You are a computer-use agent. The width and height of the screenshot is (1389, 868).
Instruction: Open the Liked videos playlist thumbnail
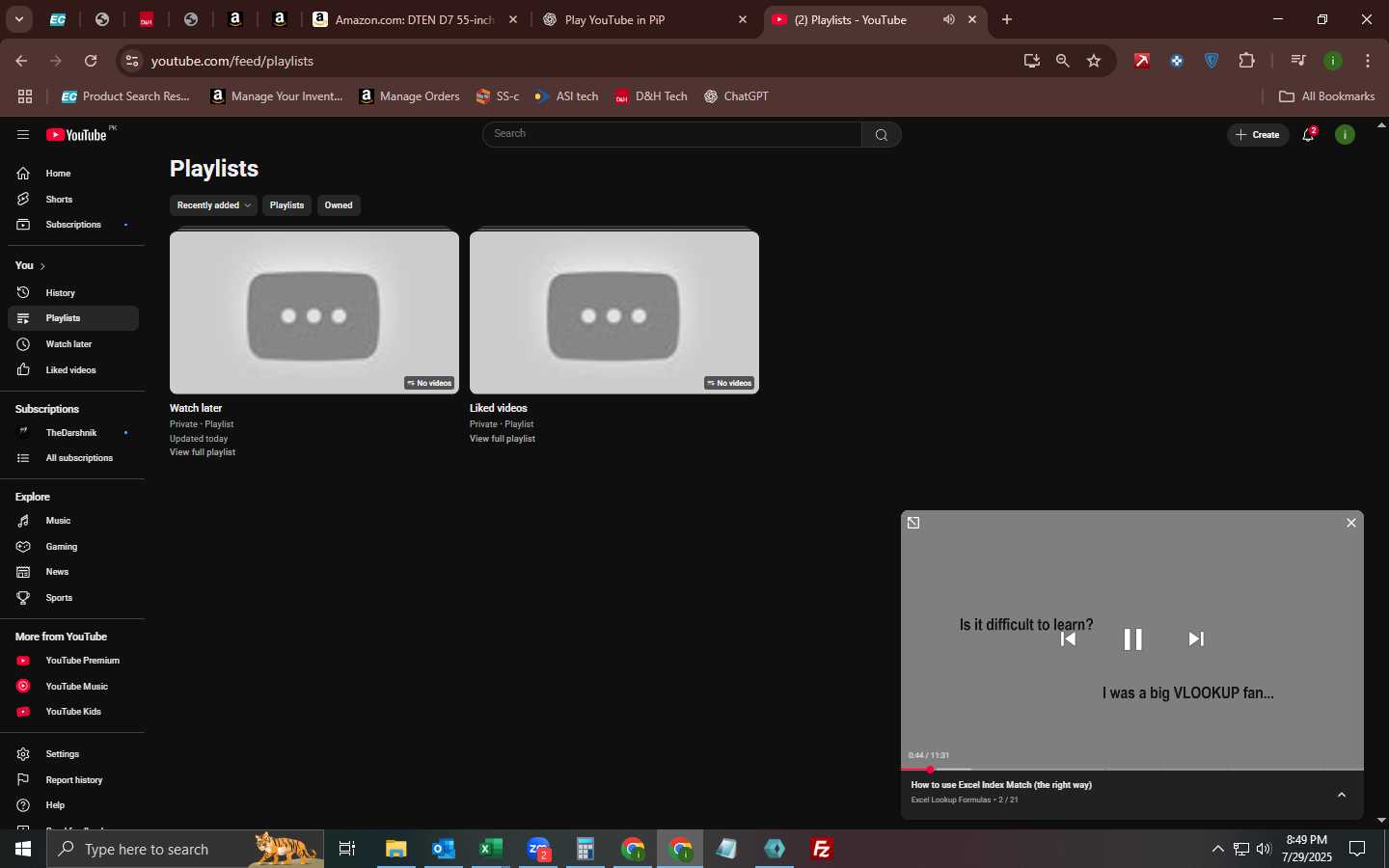tap(614, 312)
